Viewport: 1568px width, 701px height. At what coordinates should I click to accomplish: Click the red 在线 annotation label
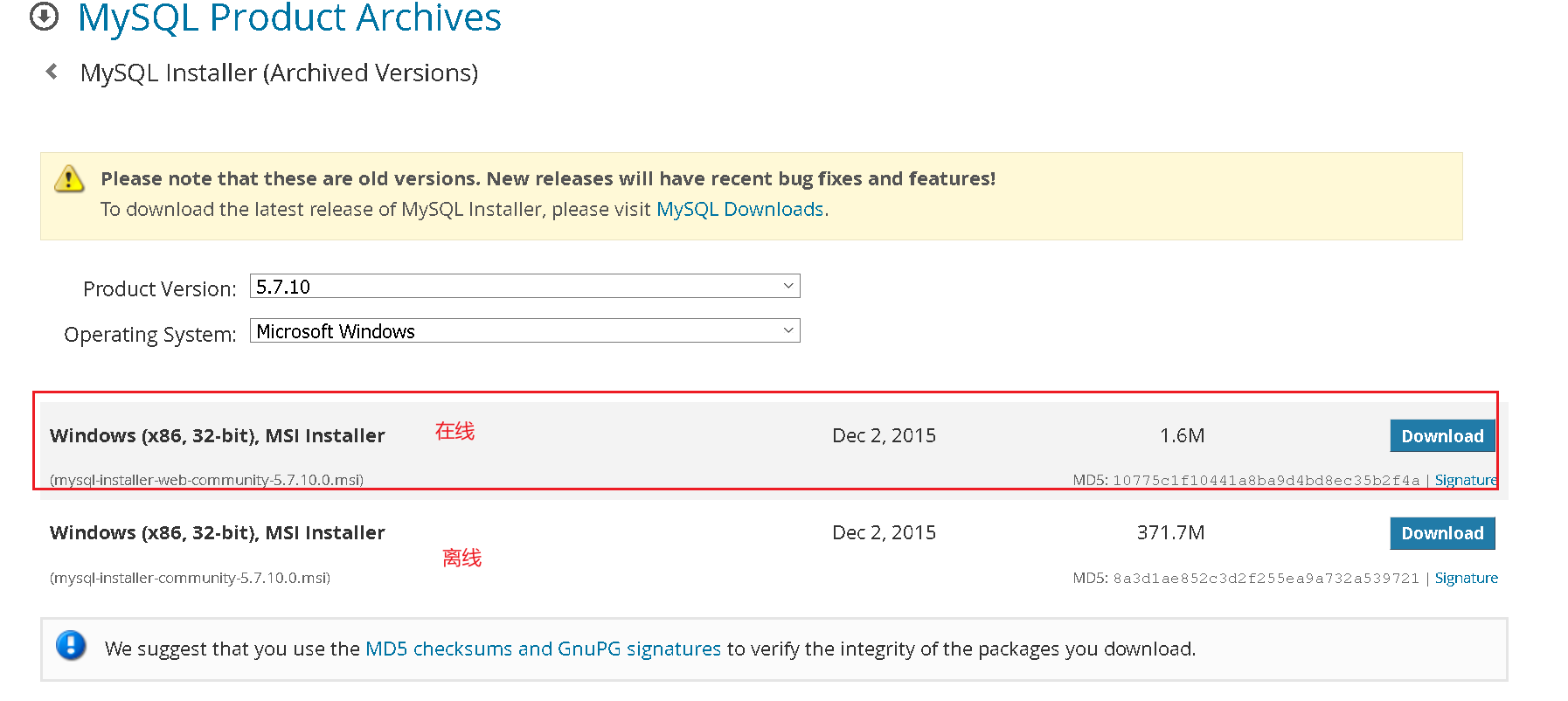point(454,431)
